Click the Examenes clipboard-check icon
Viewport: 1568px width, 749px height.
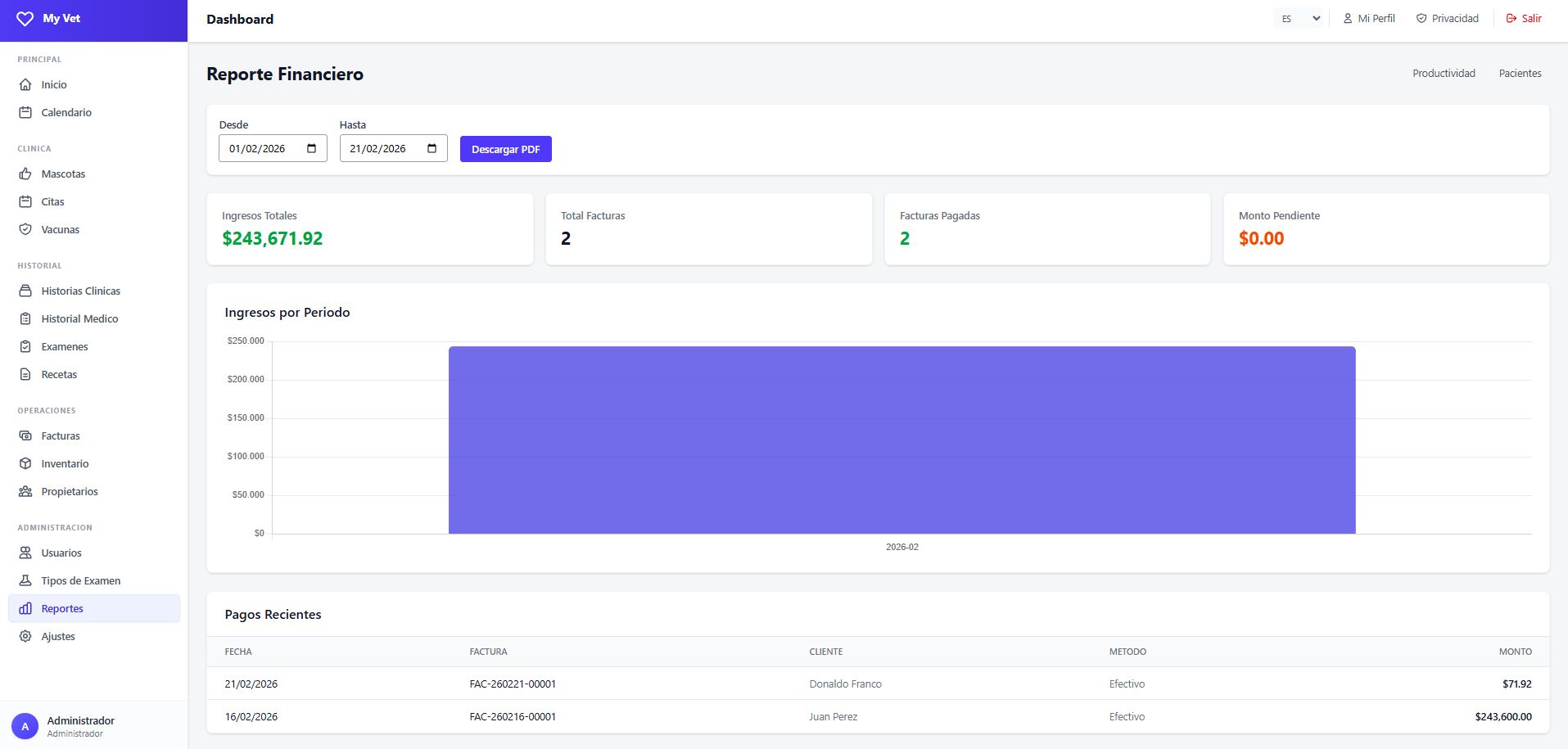[x=25, y=346]
